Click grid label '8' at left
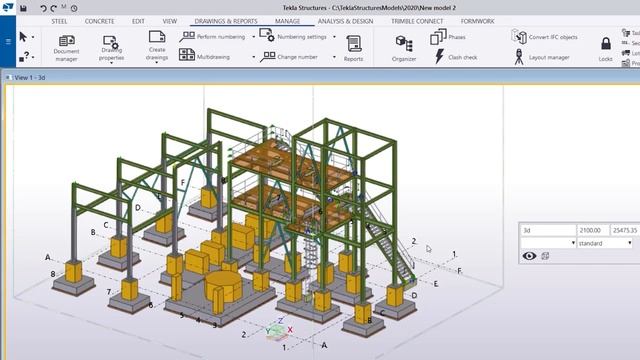The height and width of the screenshot is (360, 640). tap(53, 274)
